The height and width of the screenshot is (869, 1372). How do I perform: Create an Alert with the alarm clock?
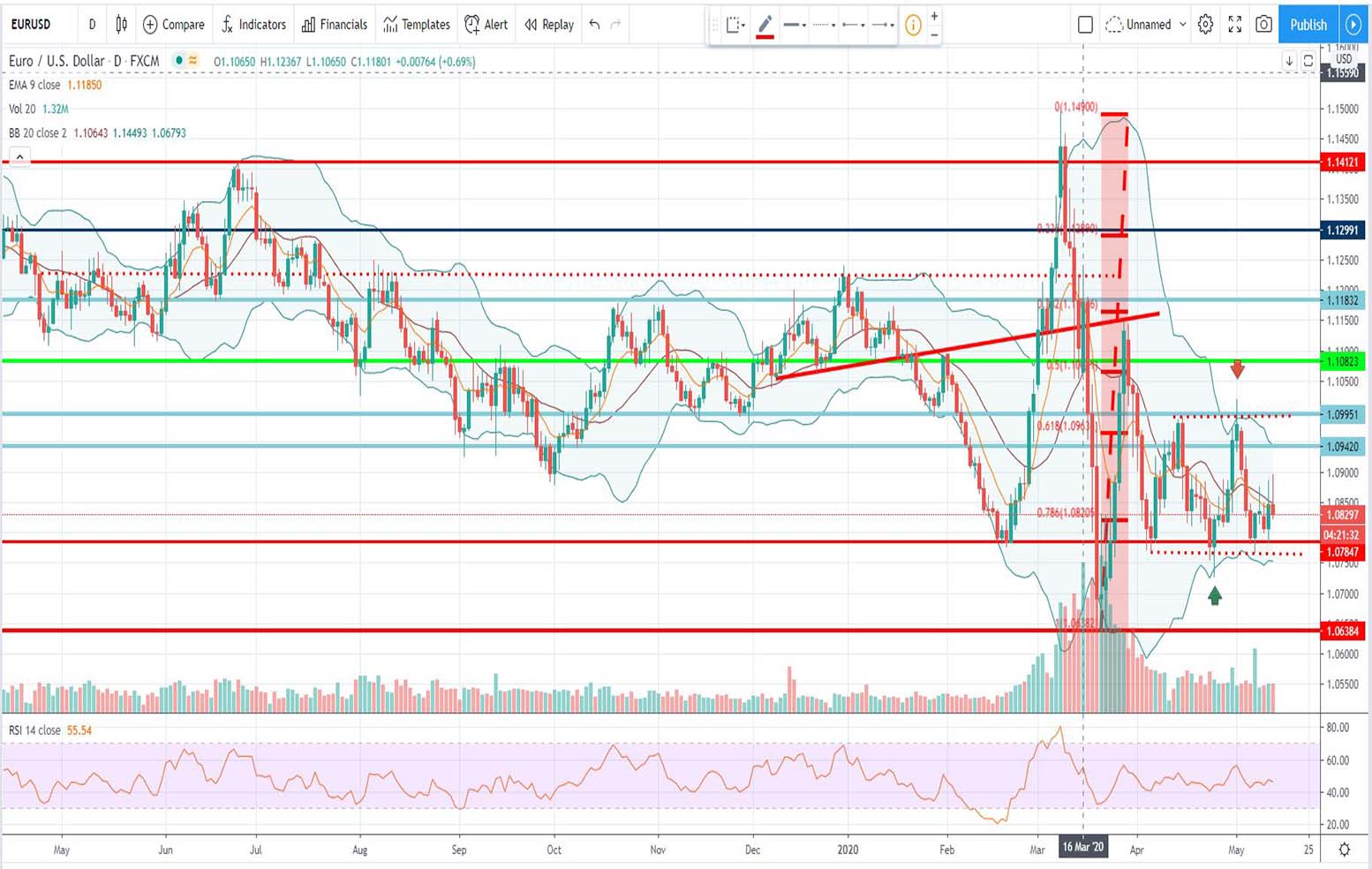(x=486, y=25)
